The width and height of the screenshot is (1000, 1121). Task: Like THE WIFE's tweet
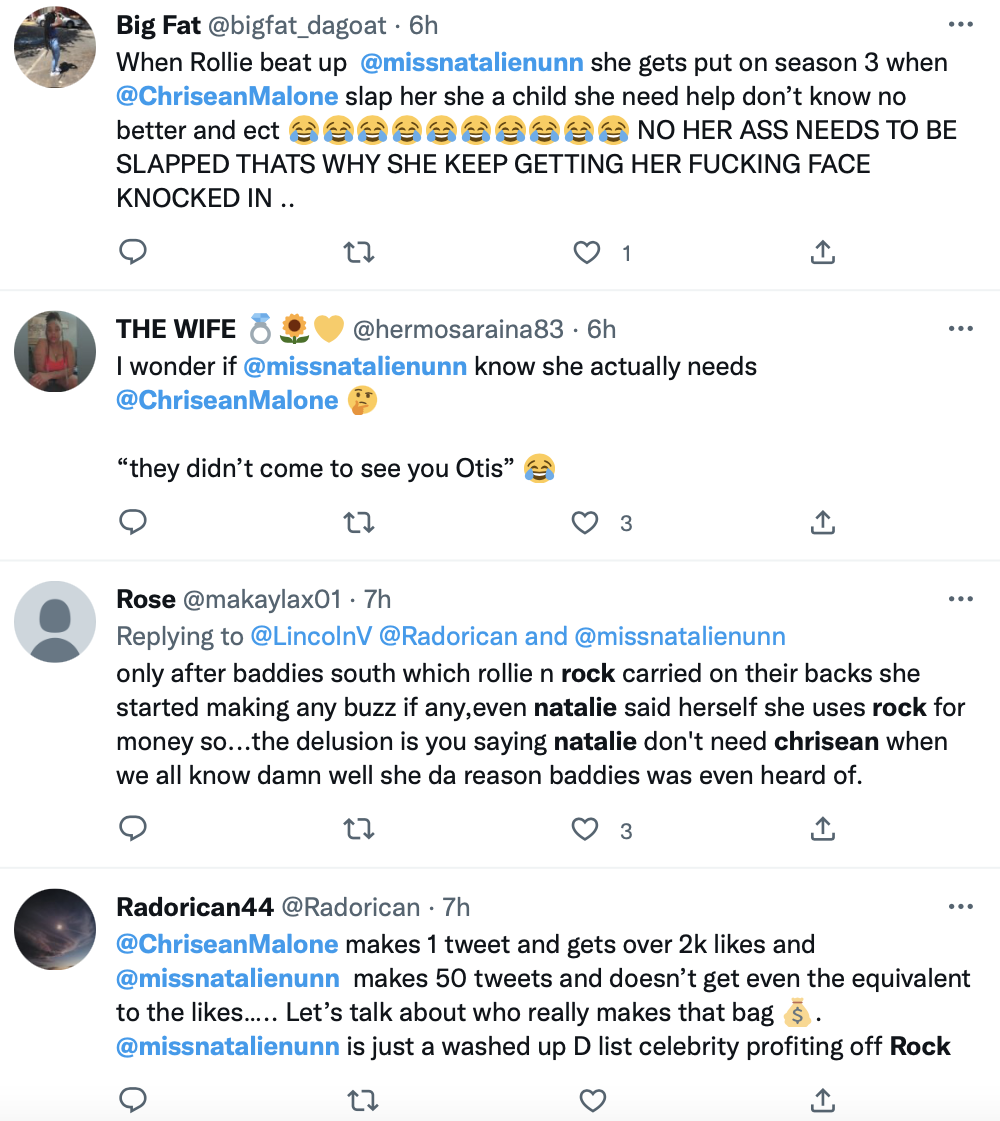click(586, 522)
